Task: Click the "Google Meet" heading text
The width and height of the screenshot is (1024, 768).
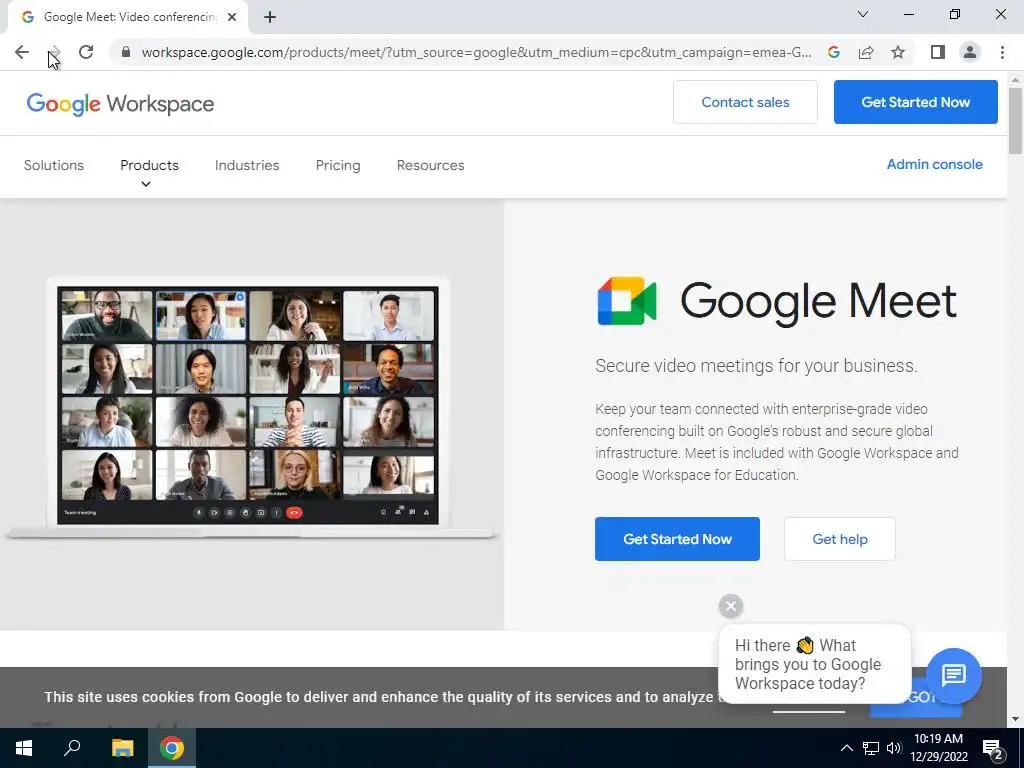Action: click(x=819, y=301)
